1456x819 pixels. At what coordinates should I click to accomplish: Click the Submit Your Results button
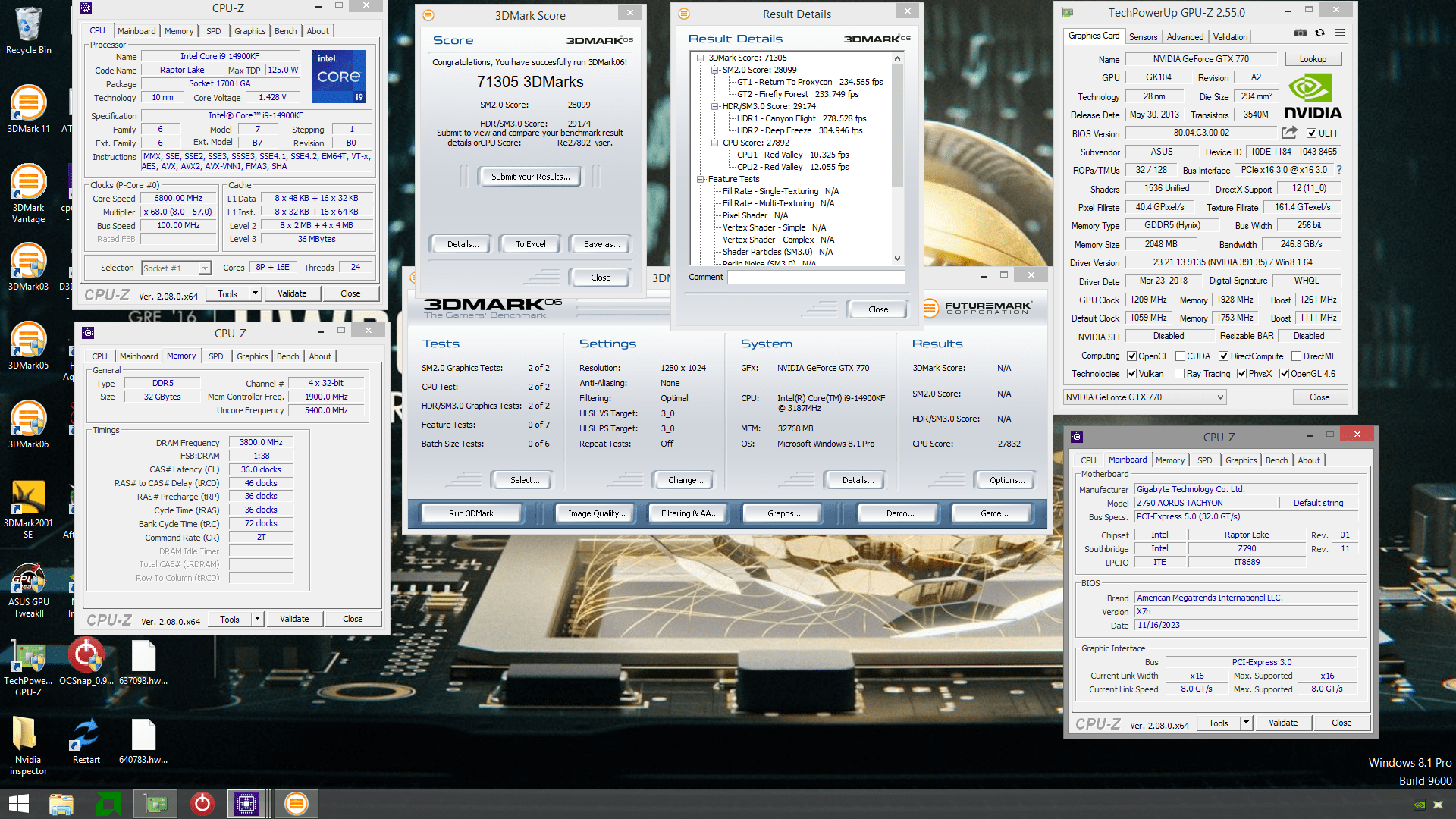point(529,177)
